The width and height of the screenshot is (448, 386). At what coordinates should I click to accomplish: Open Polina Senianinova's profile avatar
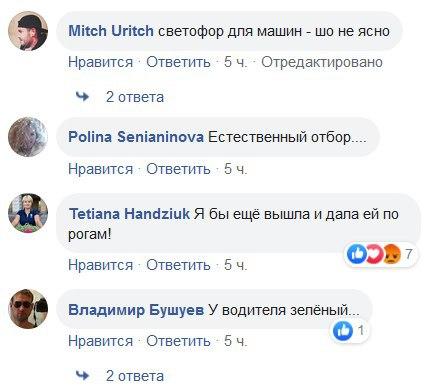click(28, 137)
